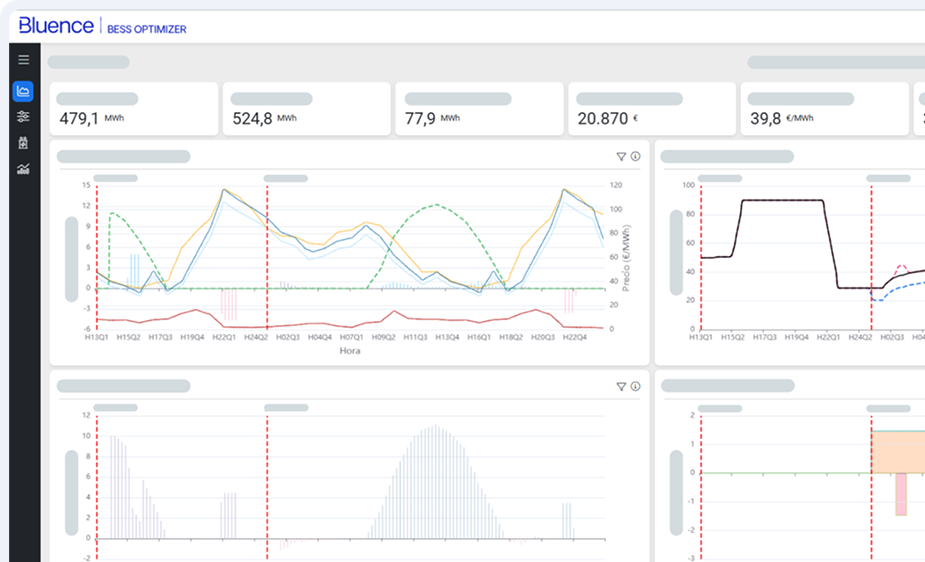Open filter icon on the bar chart panel
The image size is (925, 562).
tap(621, 386)
